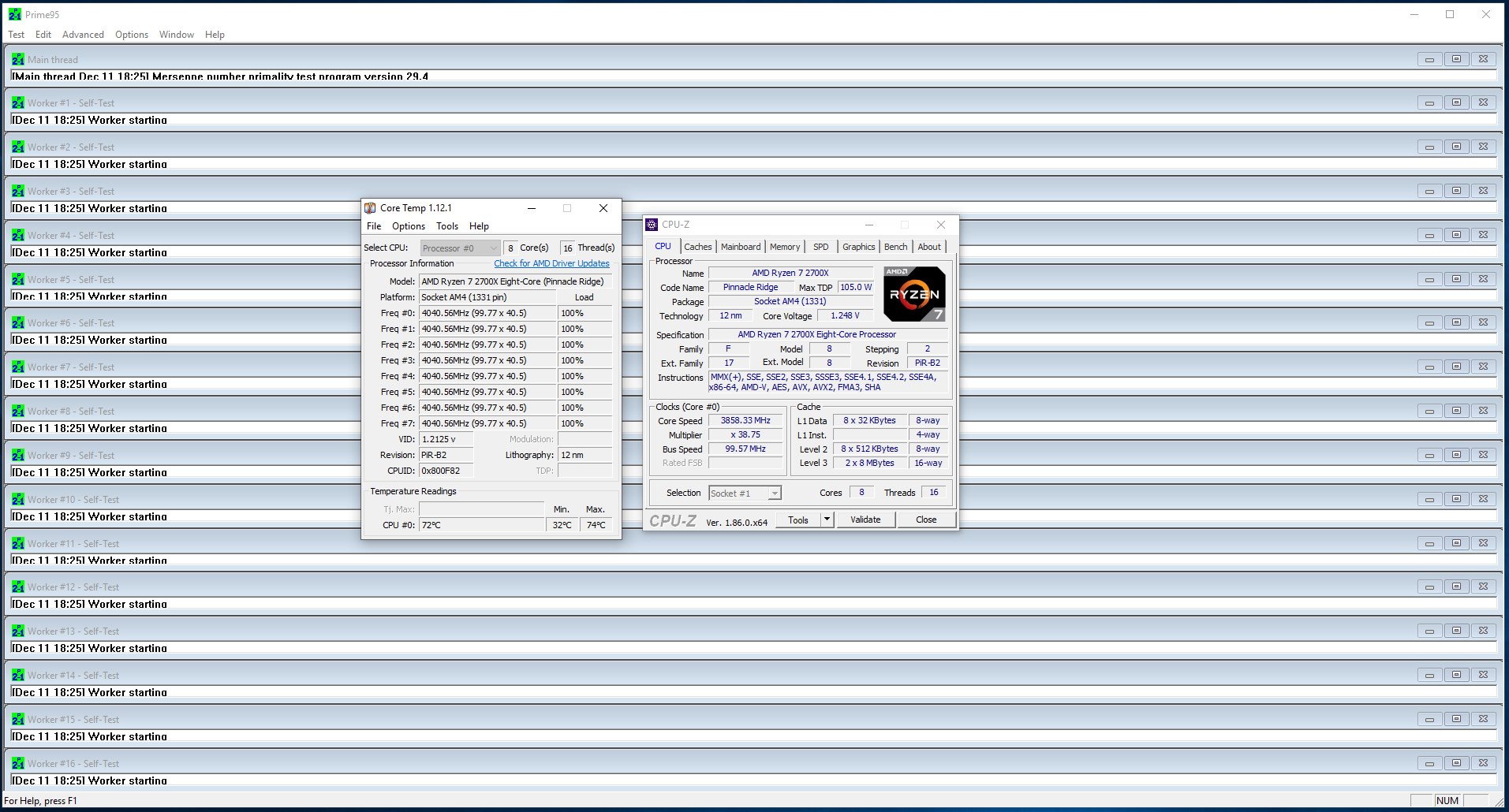Minimize the Worker #8 child window
Image resolution: width=1509 pixels, height=812 pixels.
click(1429, 411)
